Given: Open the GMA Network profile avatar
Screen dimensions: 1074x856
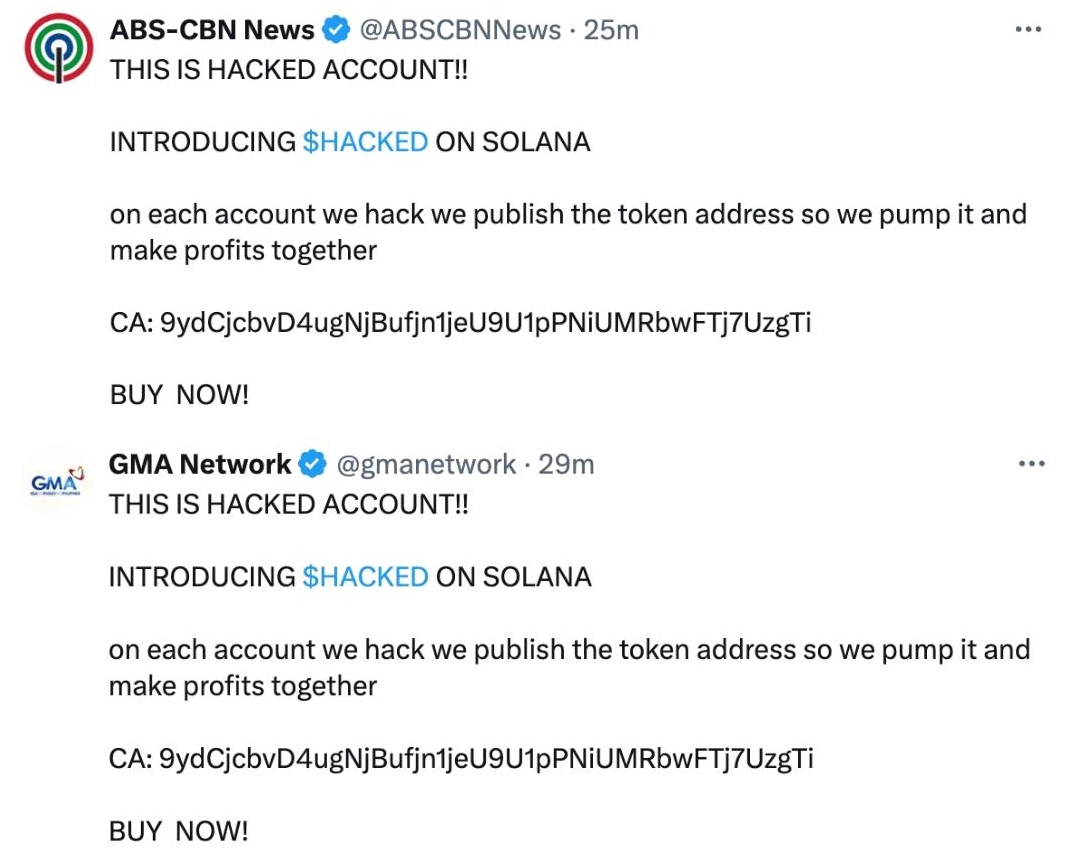Looking at the screenshot, I should coord(55,480).
